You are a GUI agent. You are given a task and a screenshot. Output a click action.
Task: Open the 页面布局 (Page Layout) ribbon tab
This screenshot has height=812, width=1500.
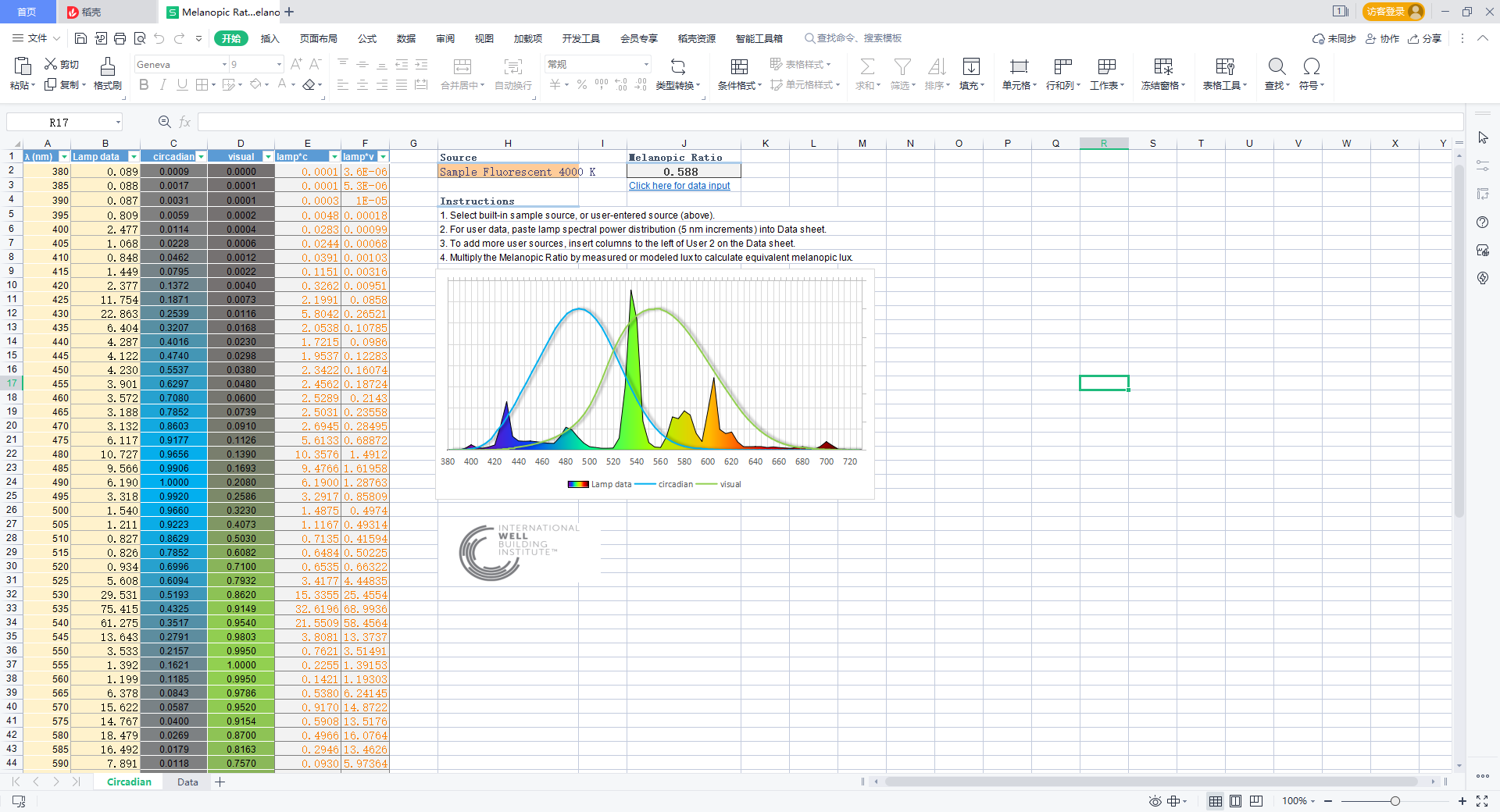(x=318, y=38)
